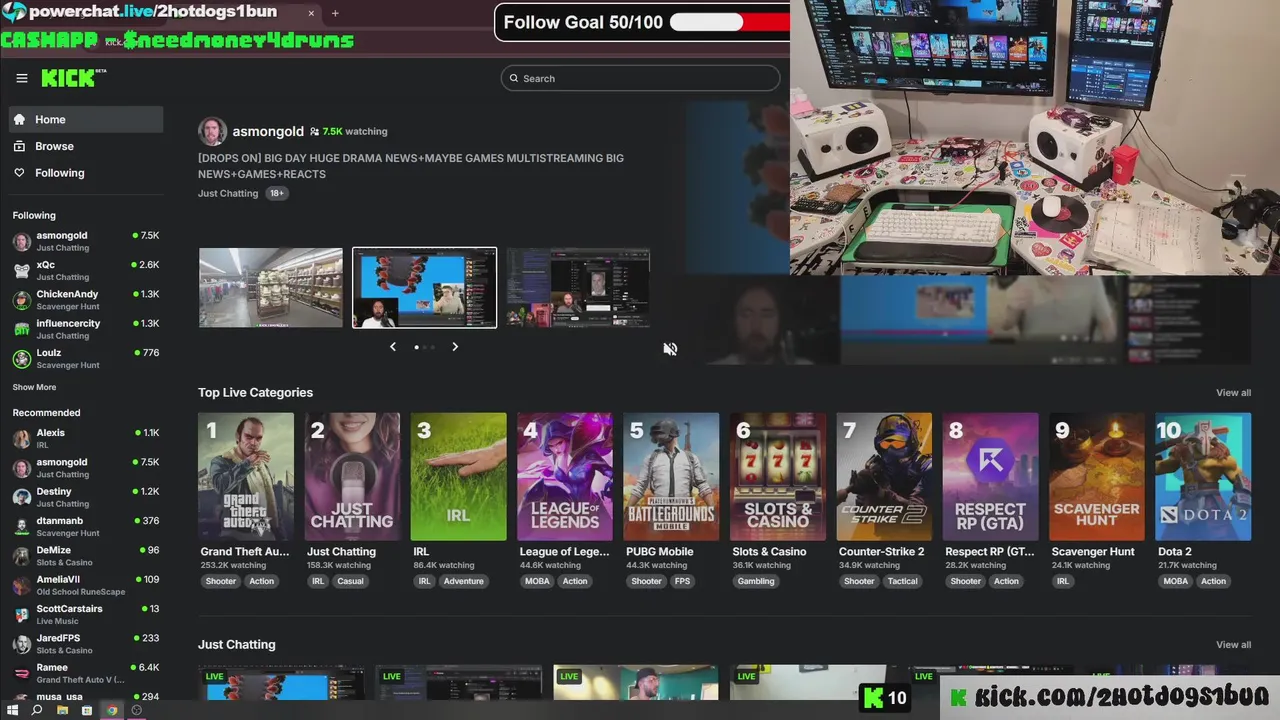Click FPS tag under PUBG Mobile
The image size is (1280, 720).
coord(682,581)
